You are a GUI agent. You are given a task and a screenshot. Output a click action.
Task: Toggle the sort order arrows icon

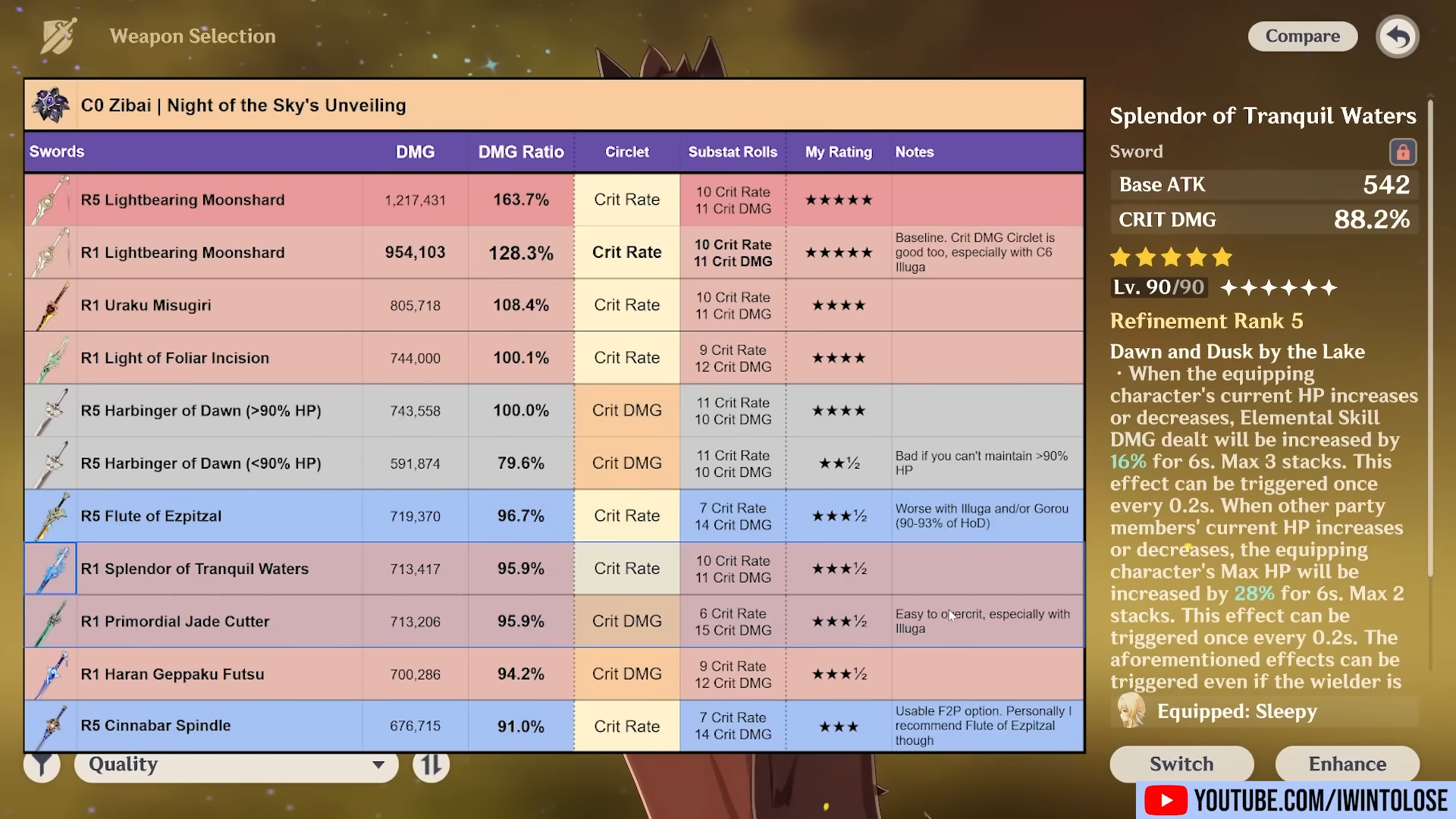click(431, 764)
